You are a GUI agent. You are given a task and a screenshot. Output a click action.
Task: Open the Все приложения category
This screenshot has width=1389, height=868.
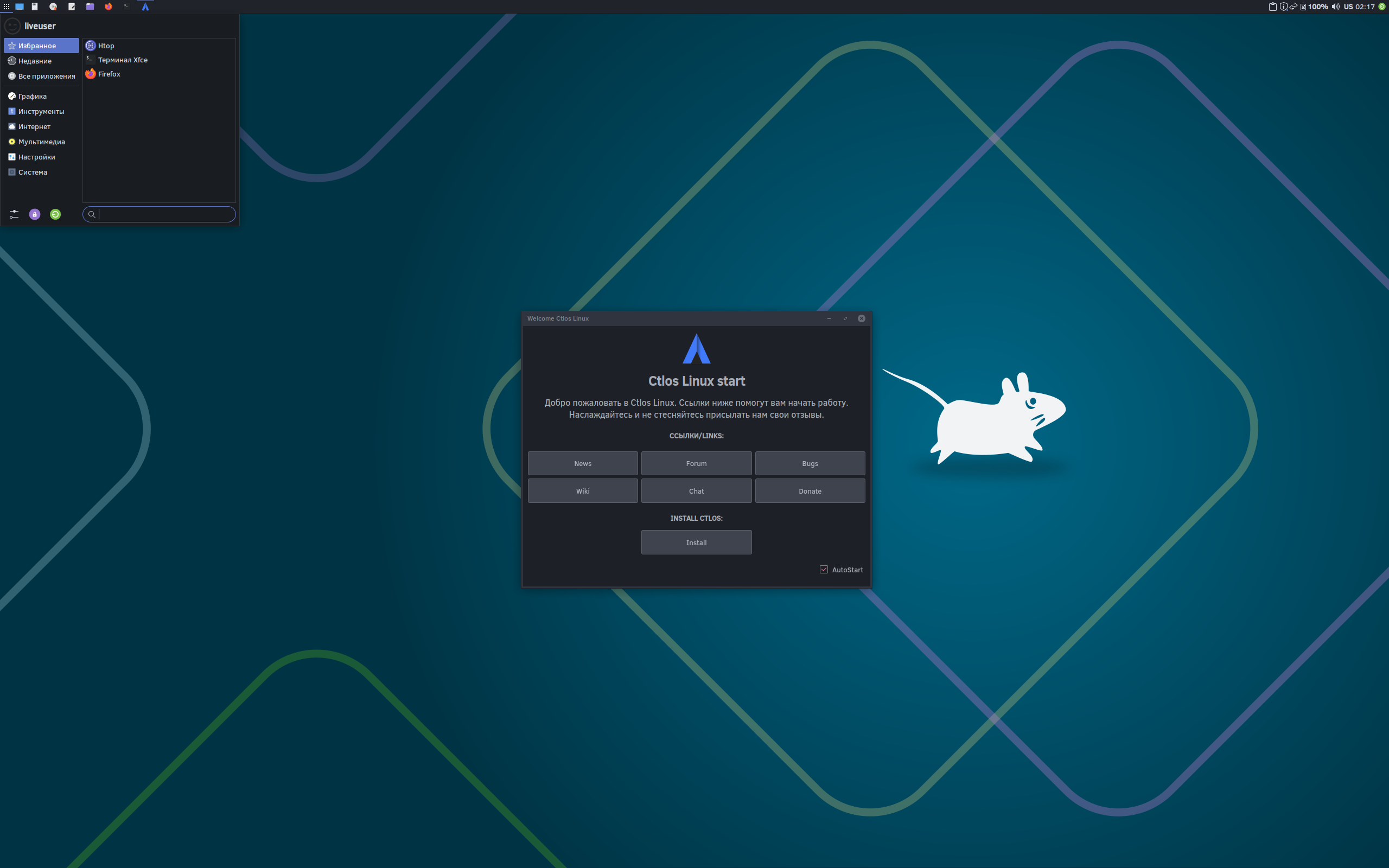coord(41,76)
